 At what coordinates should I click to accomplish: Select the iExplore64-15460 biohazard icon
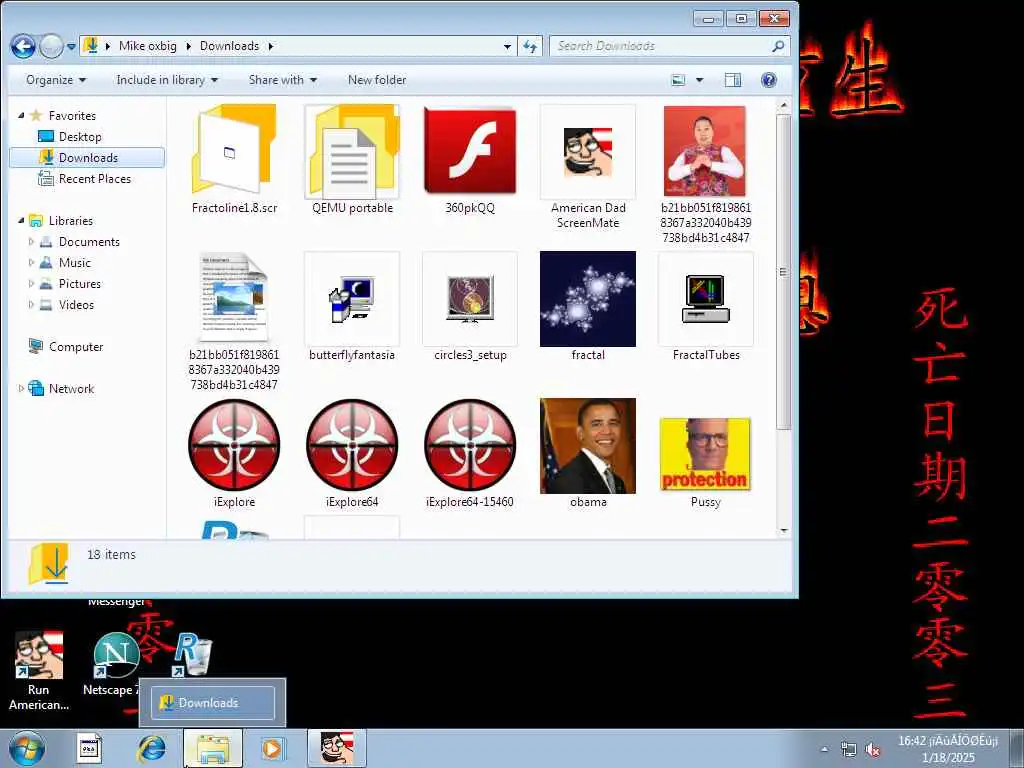[470, 445]
